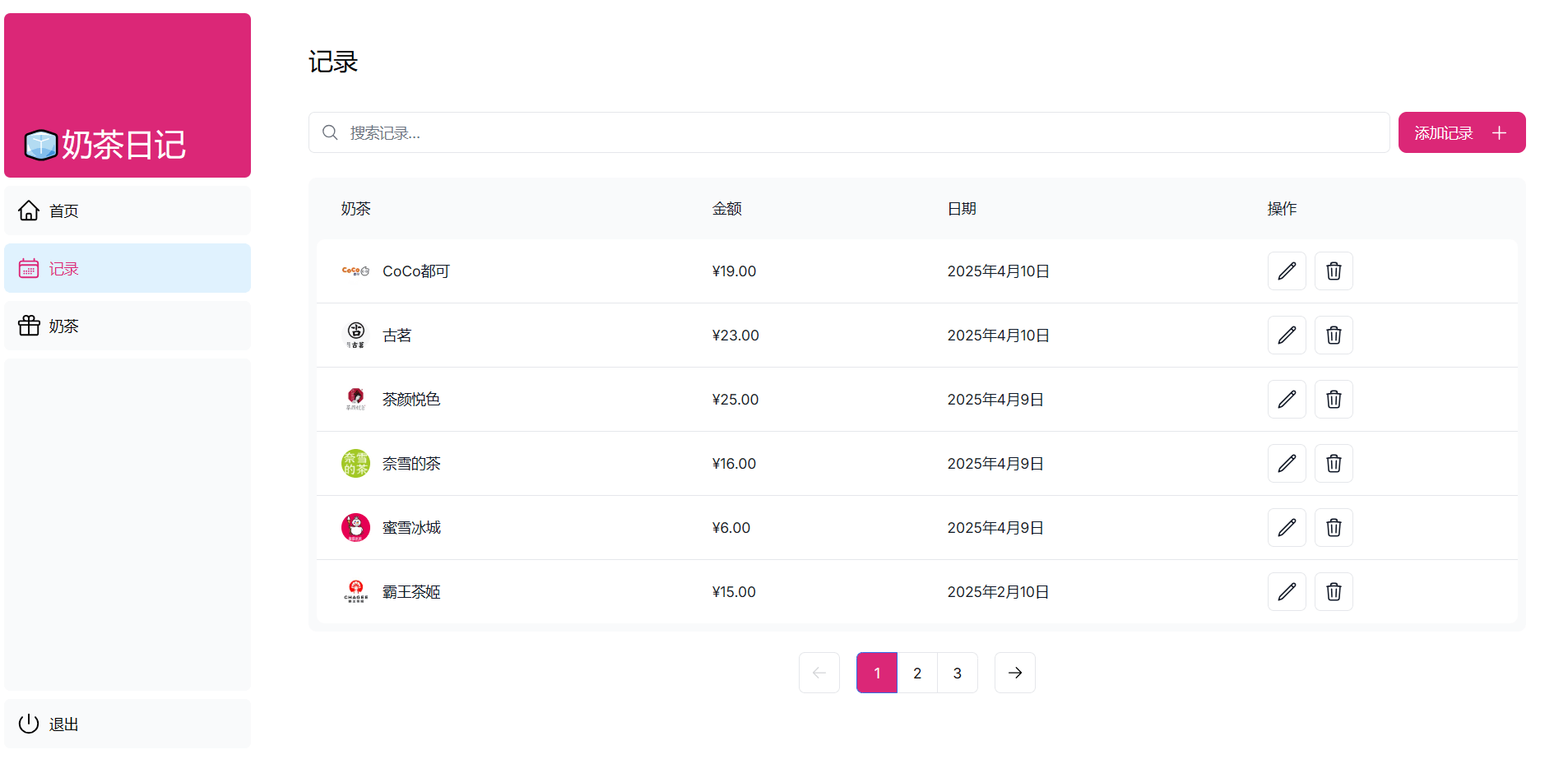Viewport: 1568px width, 759px height.
Task: Click the 2025年2月10日 date
Action: [998, 591]
